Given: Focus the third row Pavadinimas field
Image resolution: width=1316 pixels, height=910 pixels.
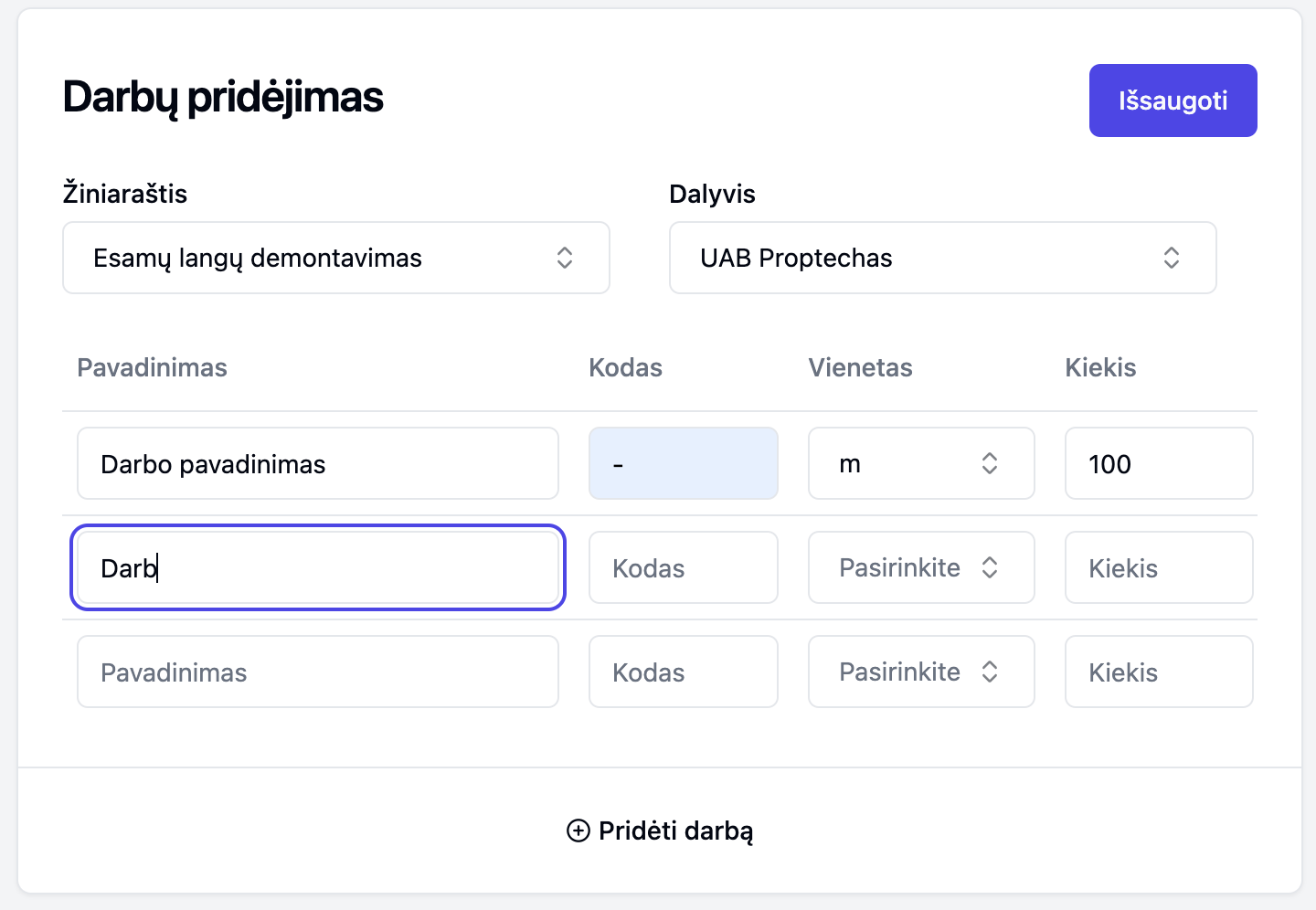Looking at the screenshot, I should (317, 672).
